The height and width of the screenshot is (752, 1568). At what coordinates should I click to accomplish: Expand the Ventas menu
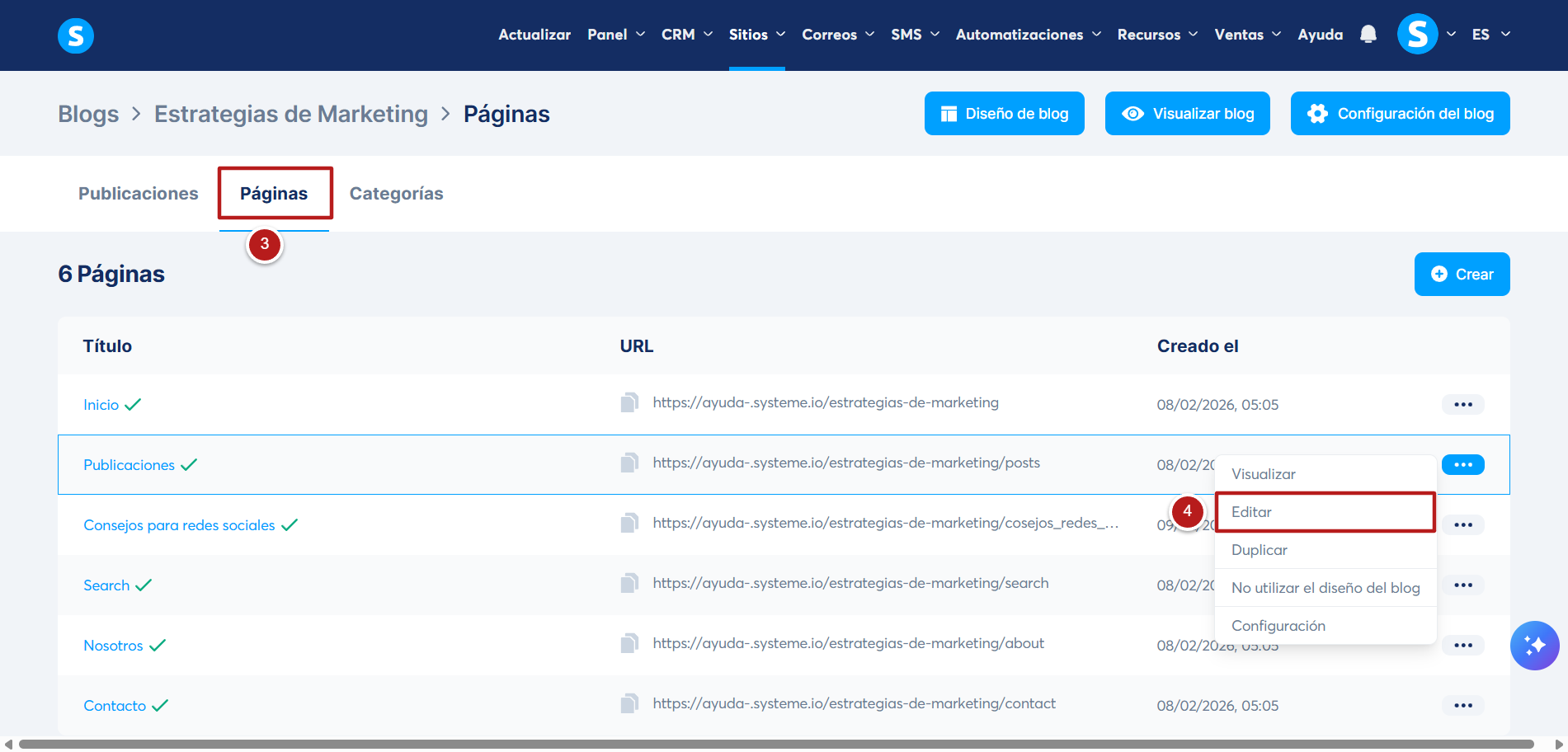pos(1248,35)
